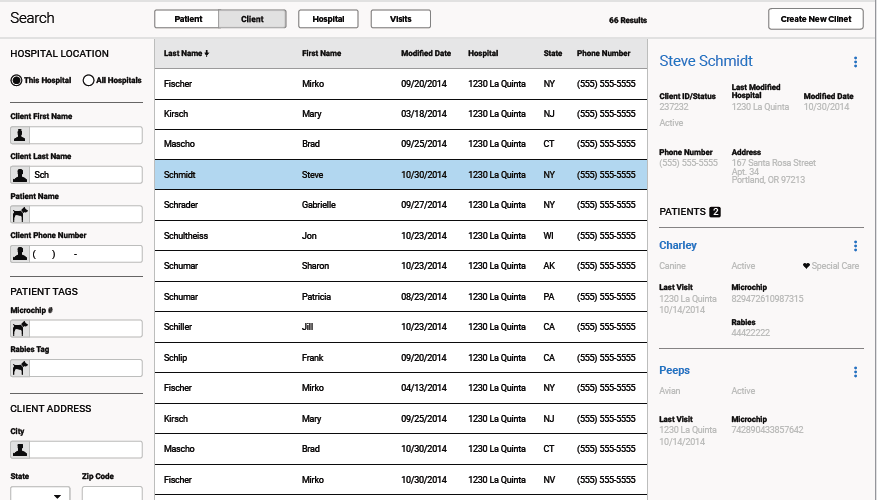The height and width of the screenshot is (500, 877).
Task: Select Schumar Patricia row
Action: click(401, 296)
